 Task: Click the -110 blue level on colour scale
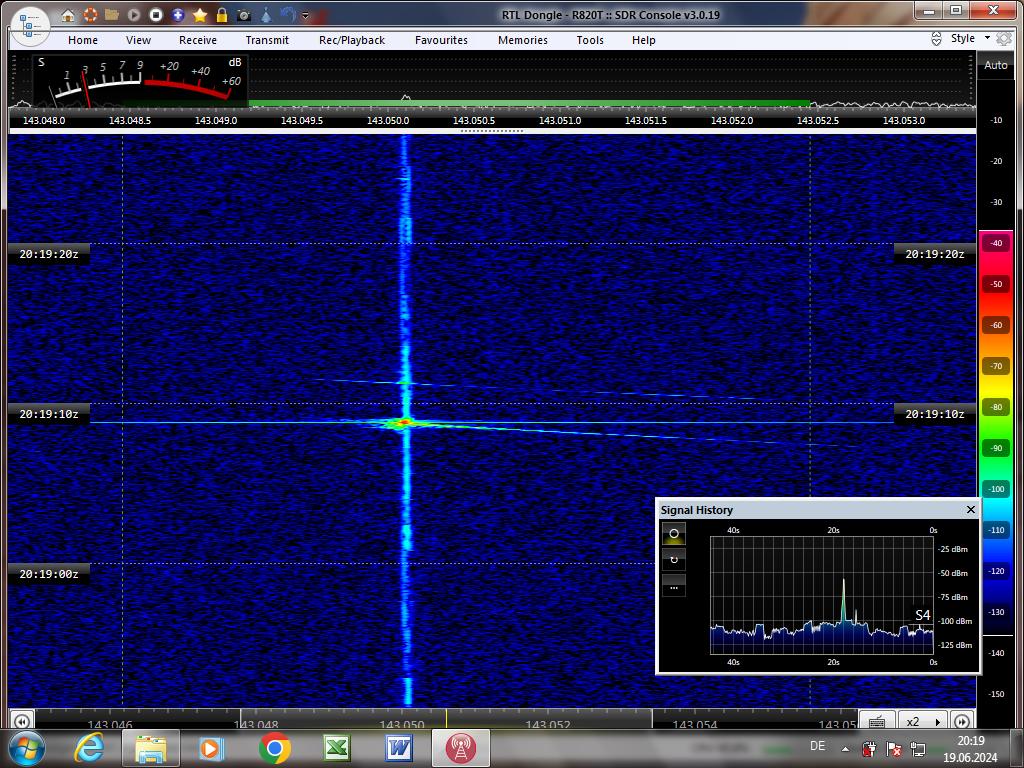[x=996, y=530]
